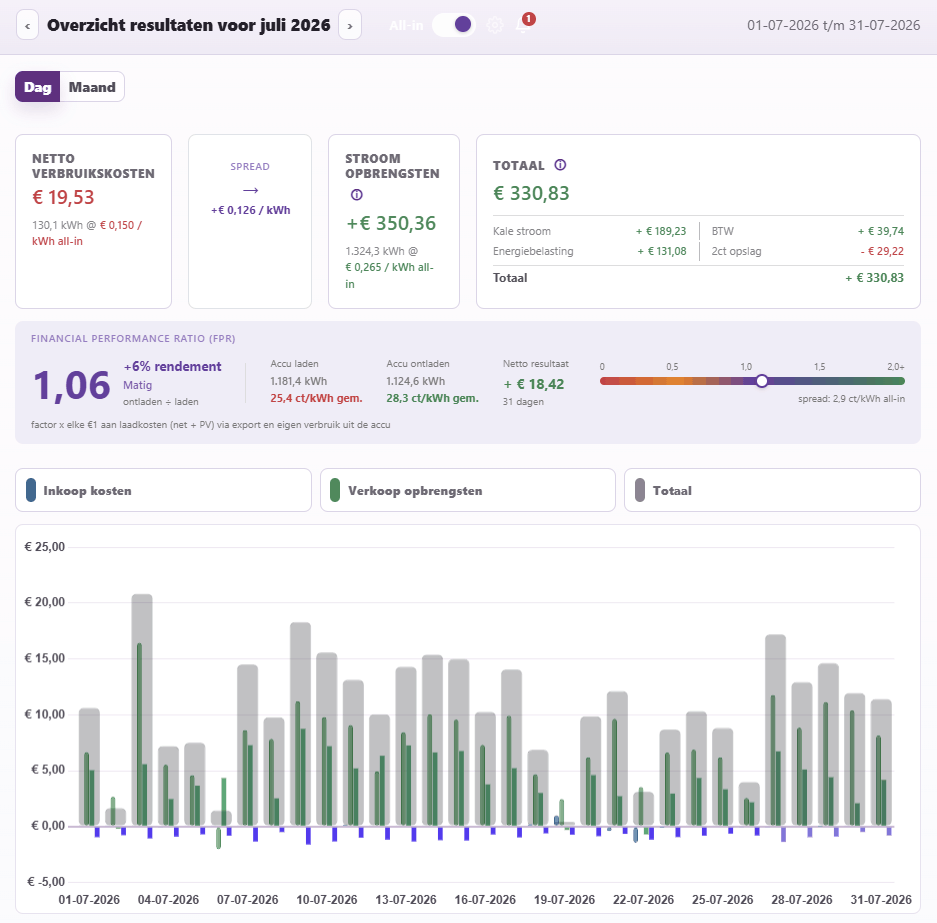
Task: Click x-axis date label 04-07-2026
Action: (x=169, y=900)
